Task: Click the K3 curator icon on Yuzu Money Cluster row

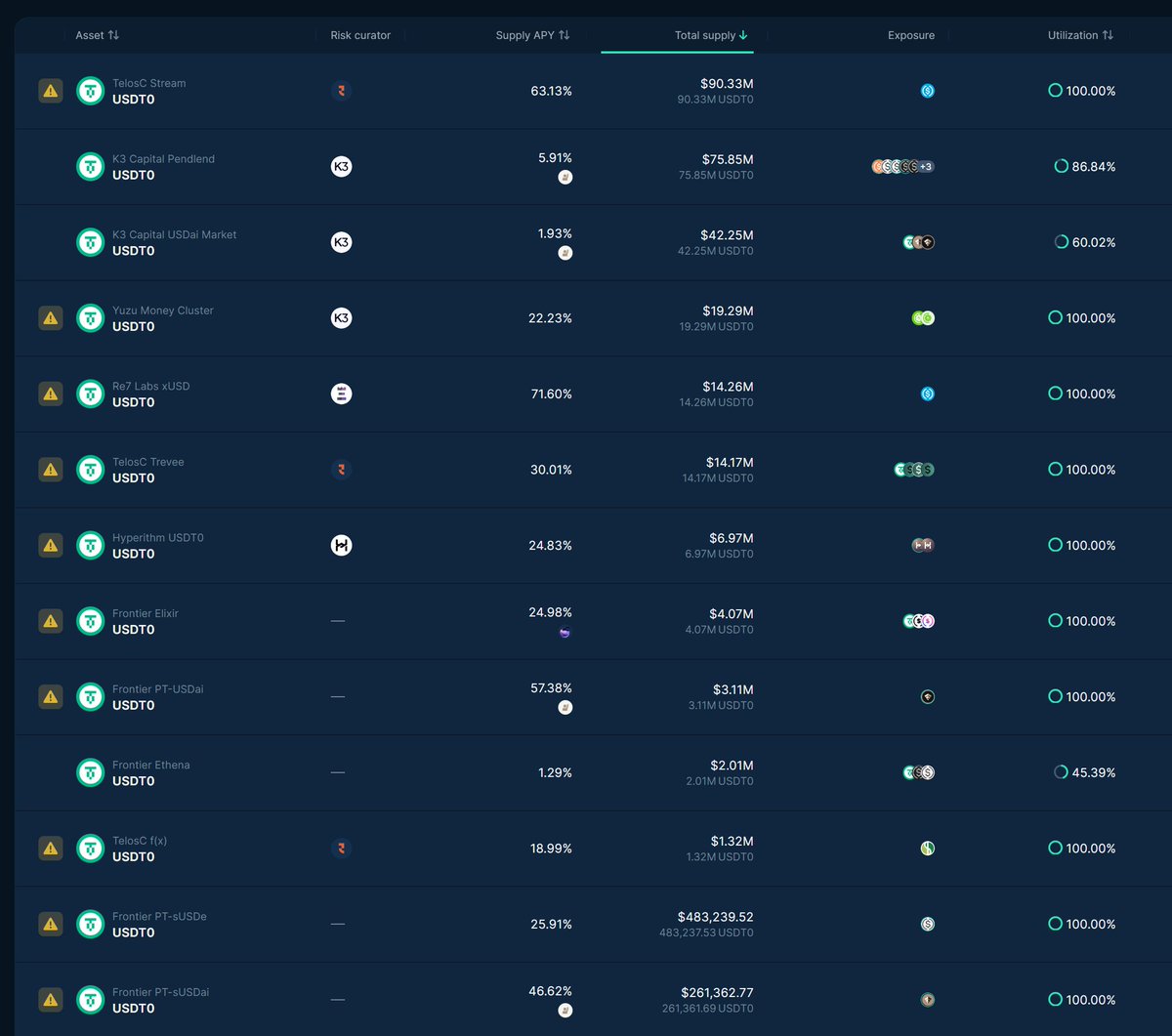Action: [x=341, y=318]
